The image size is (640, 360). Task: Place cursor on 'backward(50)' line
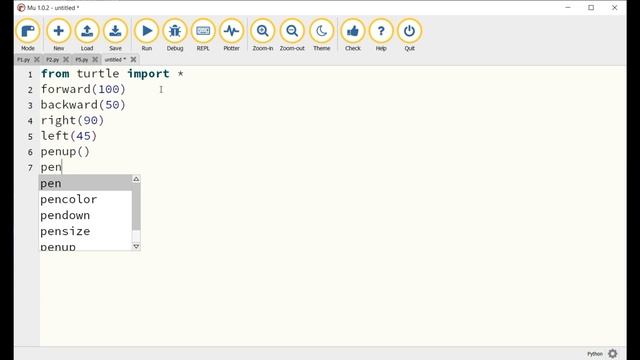(x=83, y=105)
